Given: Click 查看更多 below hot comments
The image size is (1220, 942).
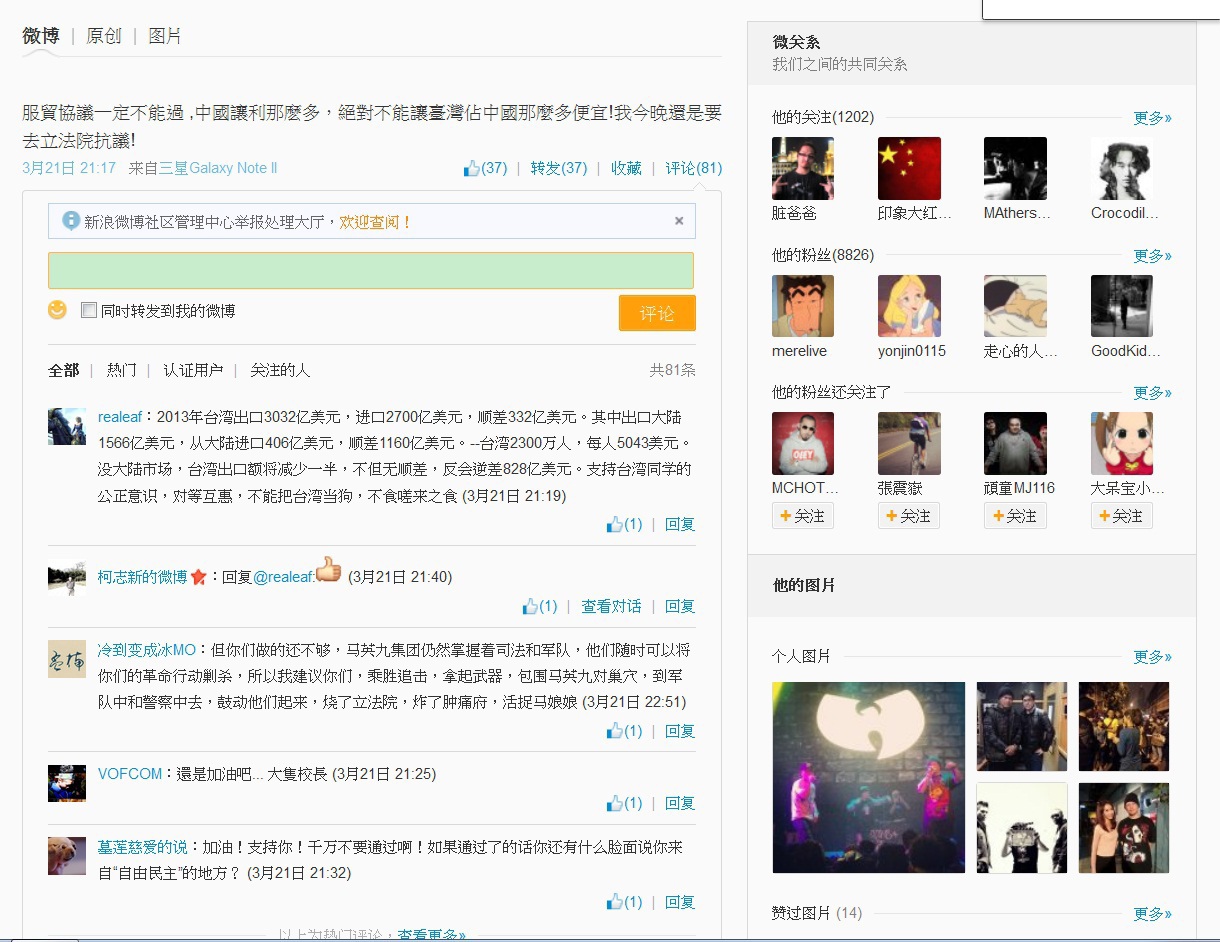Looking at the screenshot, I should (x=431, y=935).
